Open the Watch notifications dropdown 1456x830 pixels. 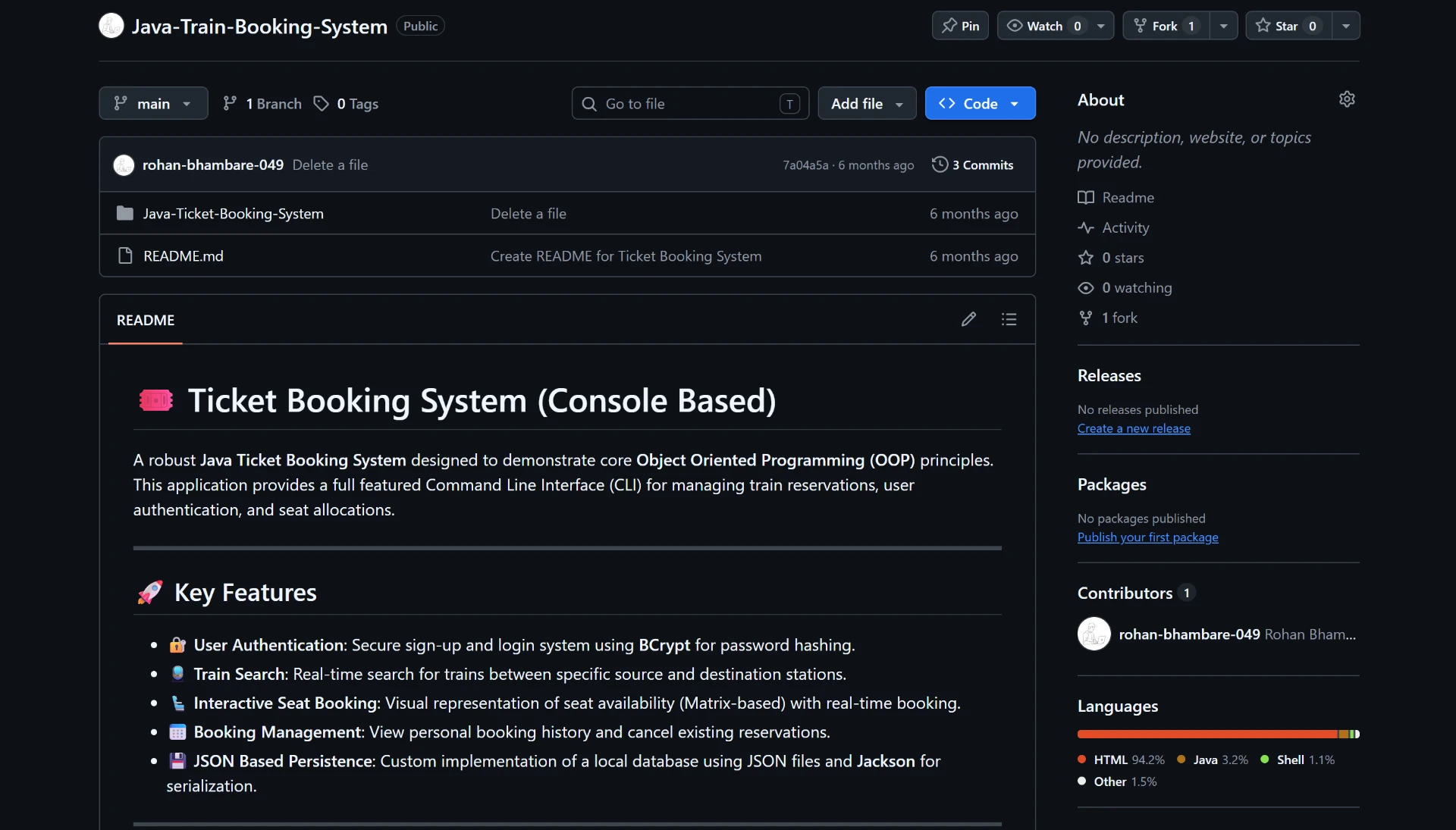(1056, 26)
